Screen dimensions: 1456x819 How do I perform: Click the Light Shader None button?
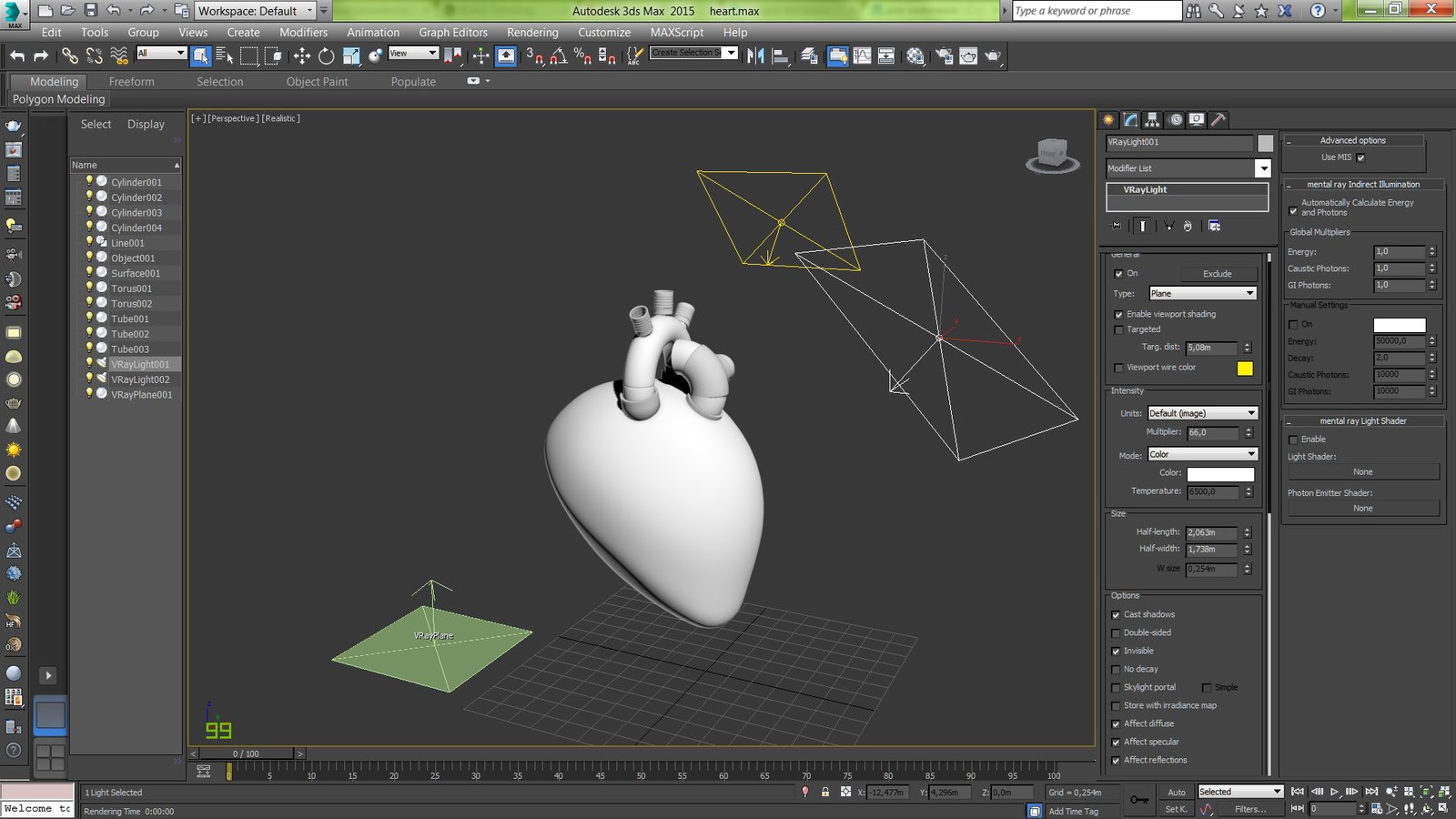tap(1362, 472)
